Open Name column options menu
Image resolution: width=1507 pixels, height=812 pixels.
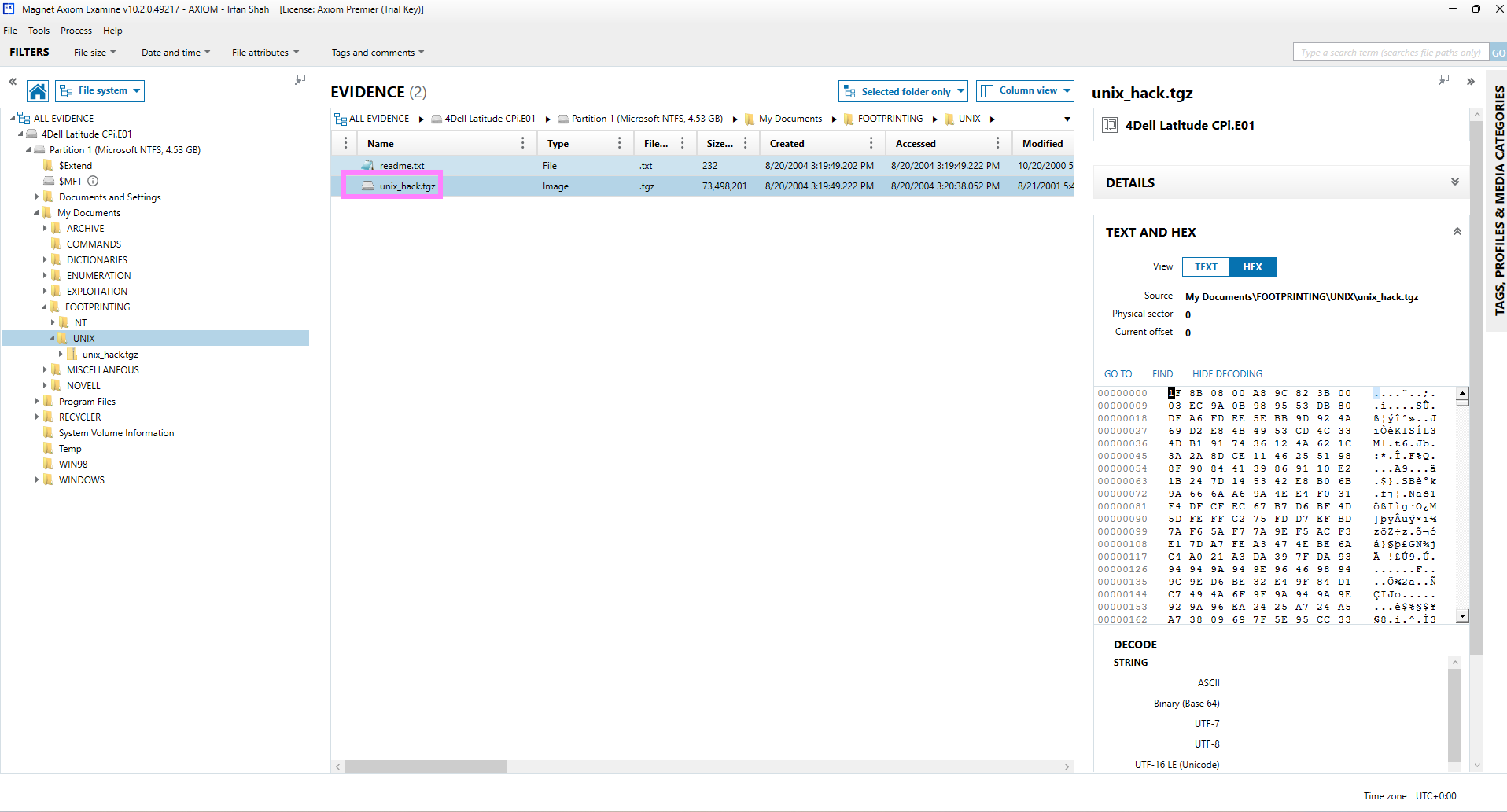pyautogui.click(x=522, y=143)
